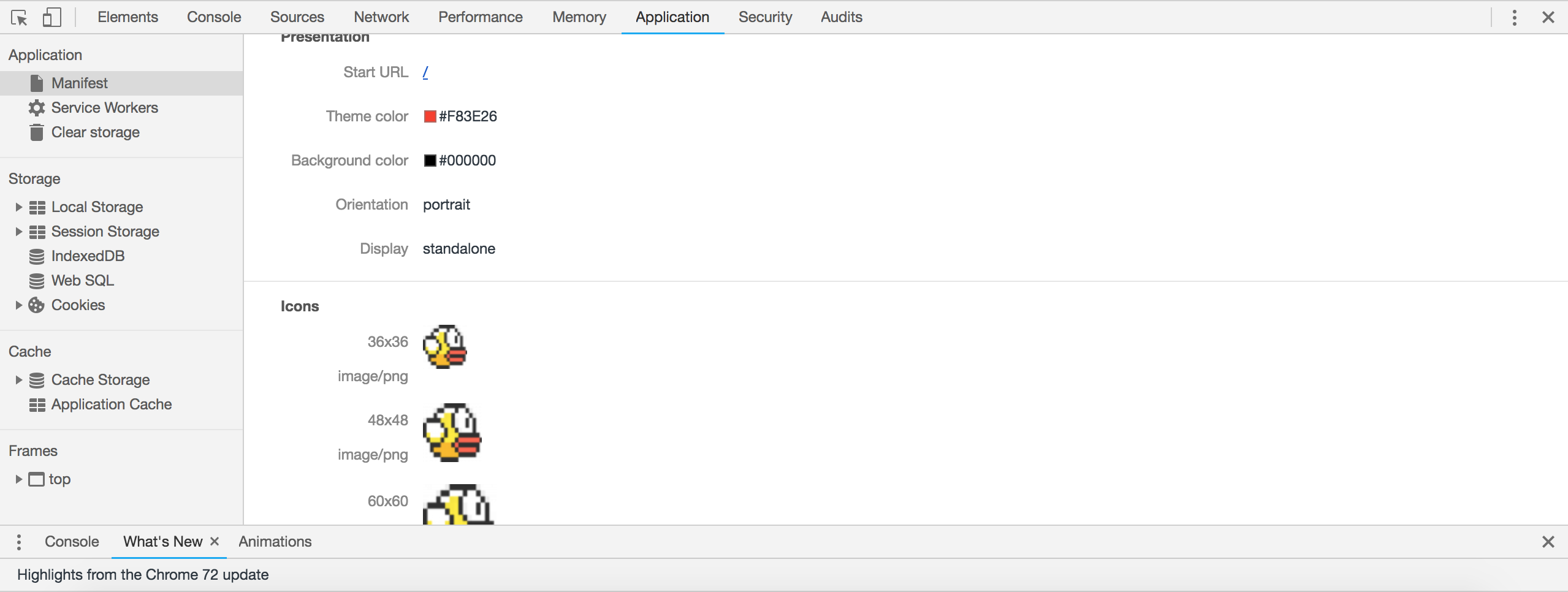Open the Animations drawer tab
This screenshot has width=1568, height=592.
(x=275, y=542)
